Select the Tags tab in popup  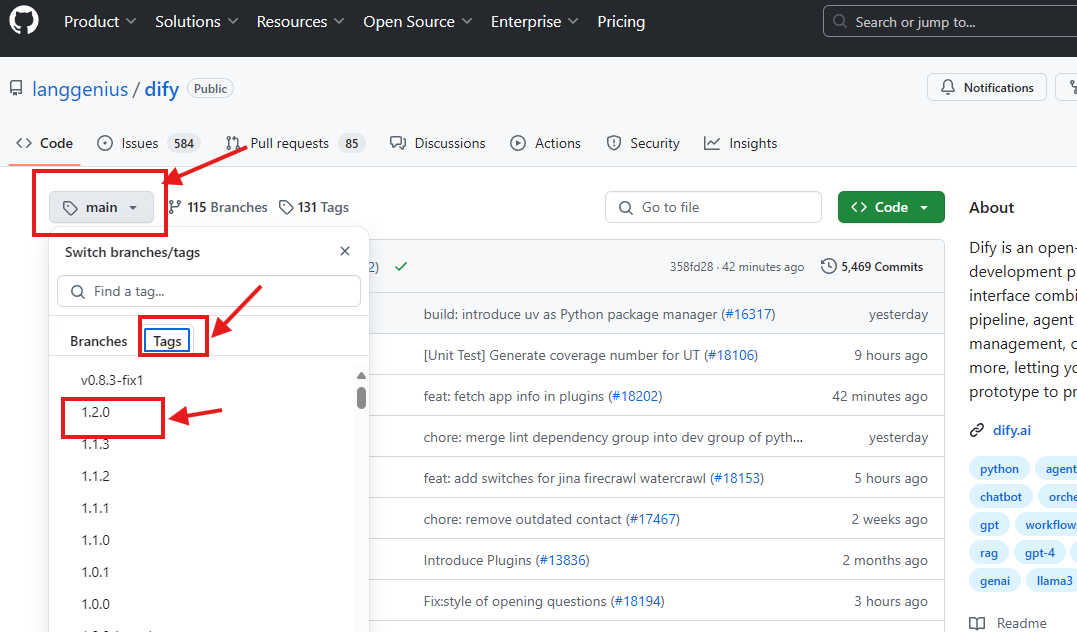click(168, 341)
